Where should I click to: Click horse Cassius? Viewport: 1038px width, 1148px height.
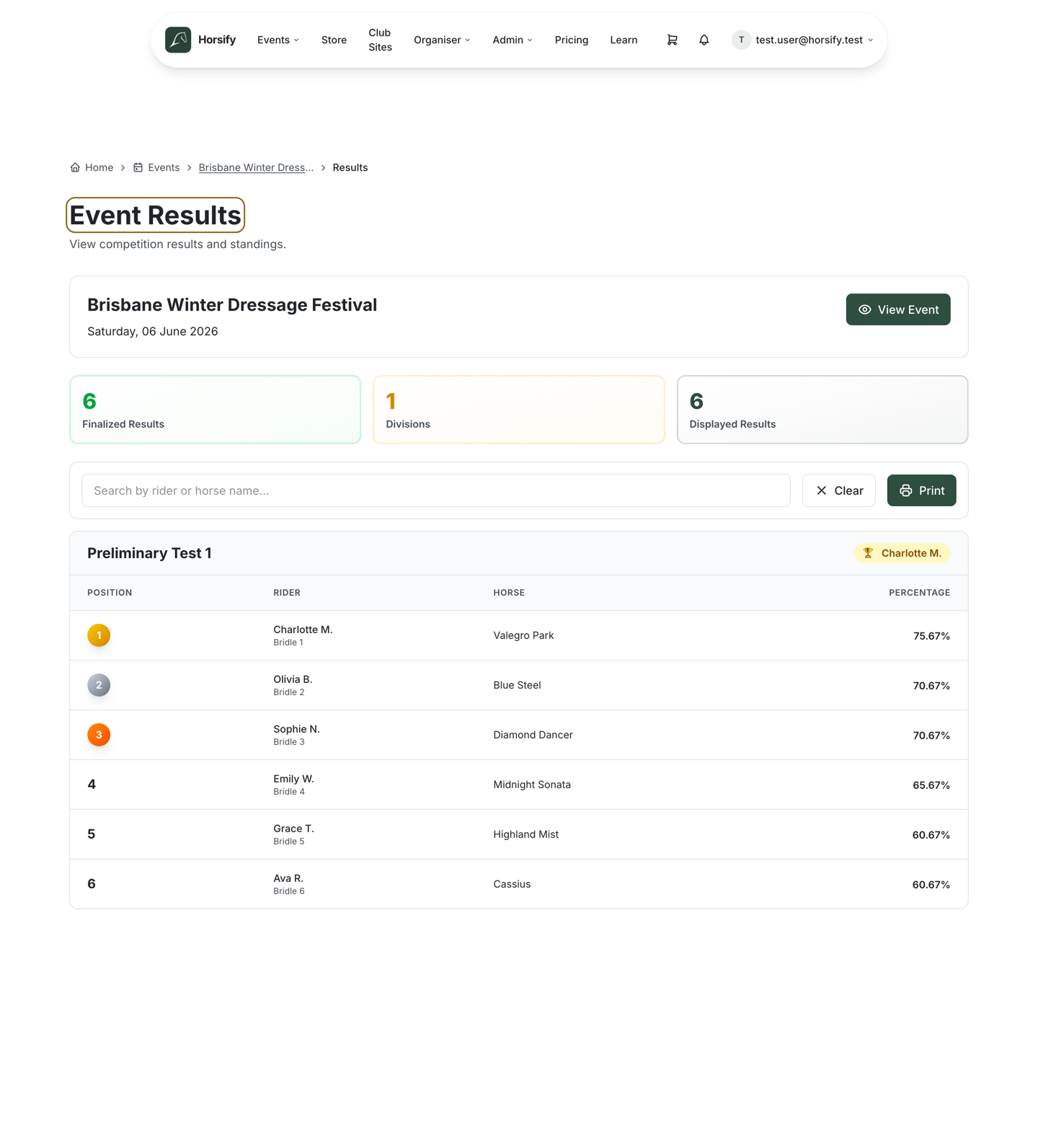click(512, 884)
